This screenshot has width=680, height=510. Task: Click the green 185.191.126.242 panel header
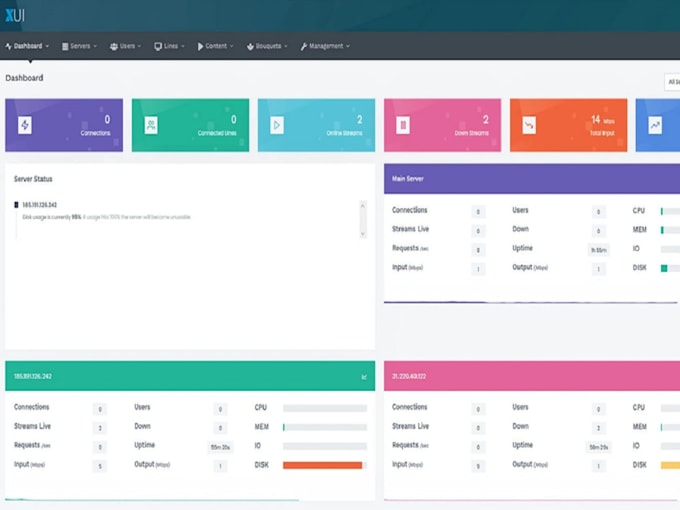[190, 376]
